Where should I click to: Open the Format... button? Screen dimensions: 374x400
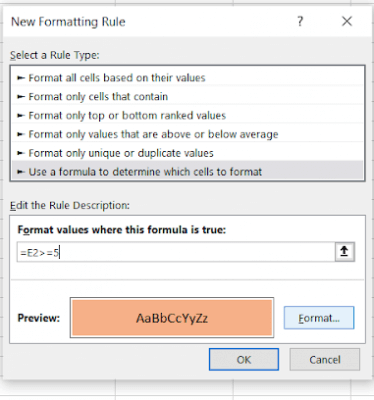coord(319,318)
